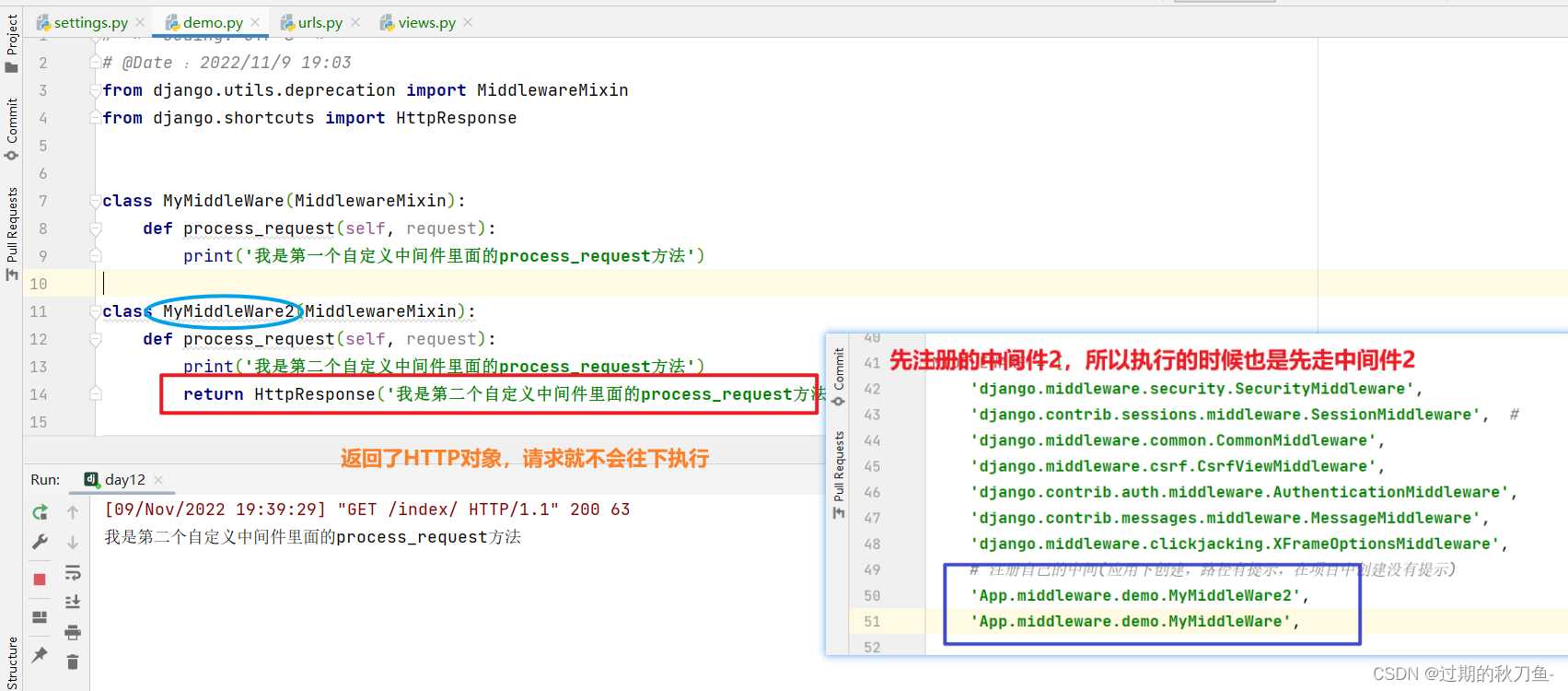Jump down the stack trace arrow
Image resolution: width=1568 pixels, height=691 pixels.
(x=73, y=542)
